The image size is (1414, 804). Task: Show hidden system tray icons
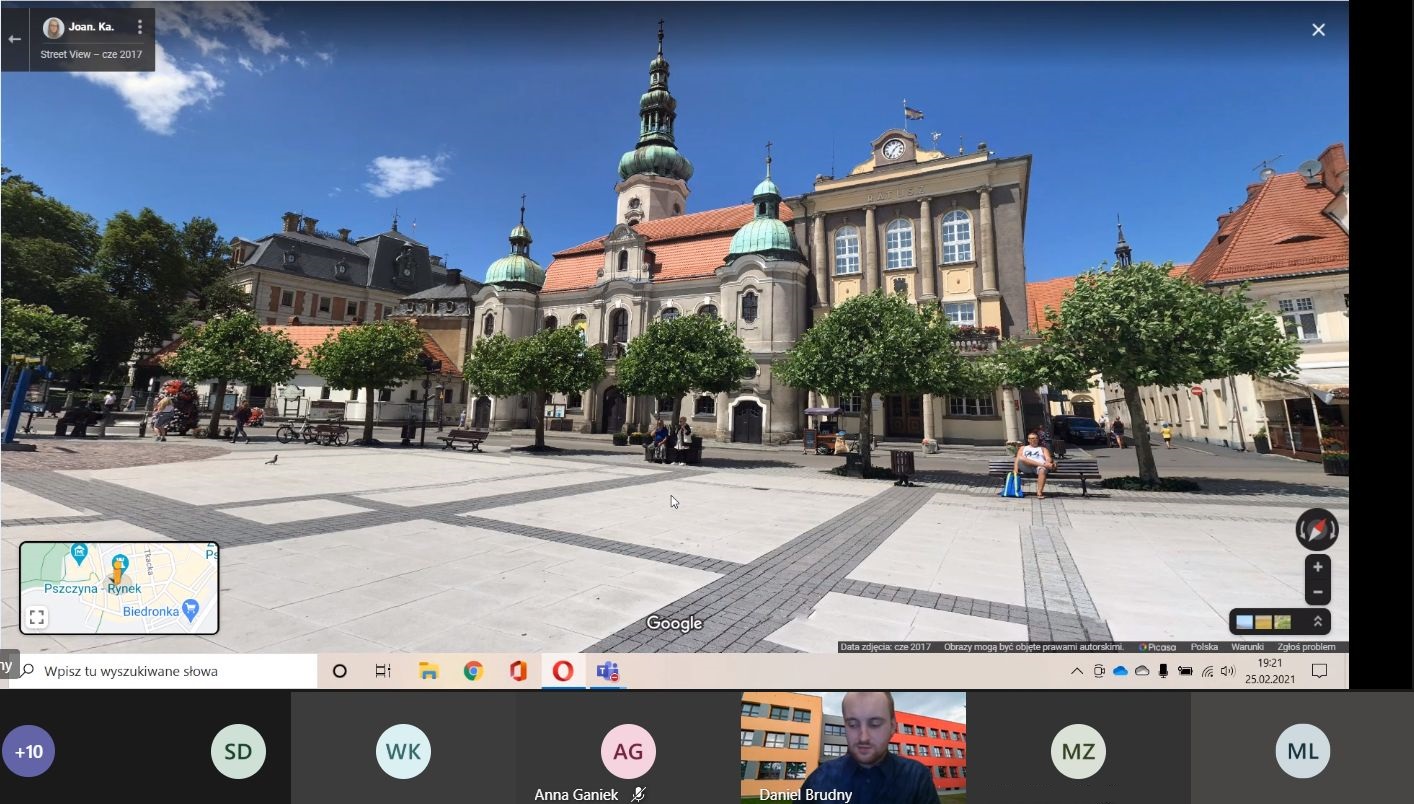point(1076,671)
